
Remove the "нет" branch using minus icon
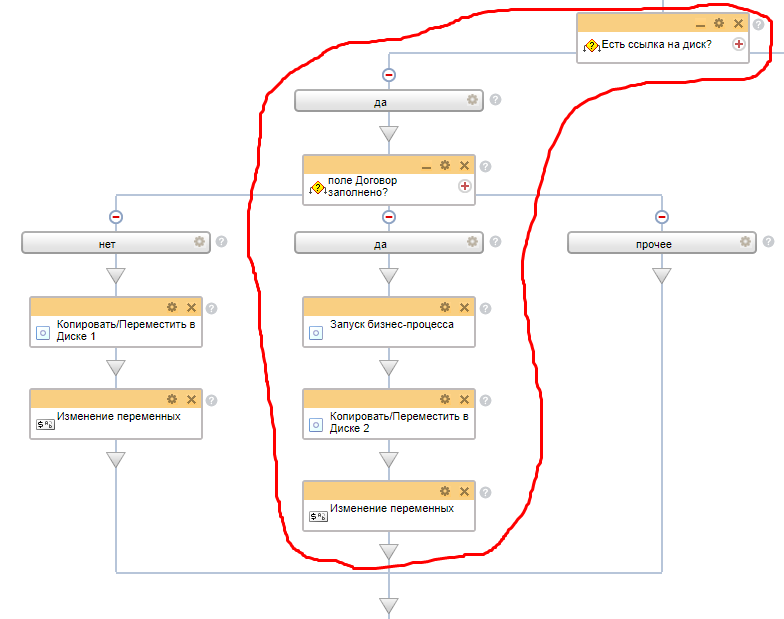point(116,216)
